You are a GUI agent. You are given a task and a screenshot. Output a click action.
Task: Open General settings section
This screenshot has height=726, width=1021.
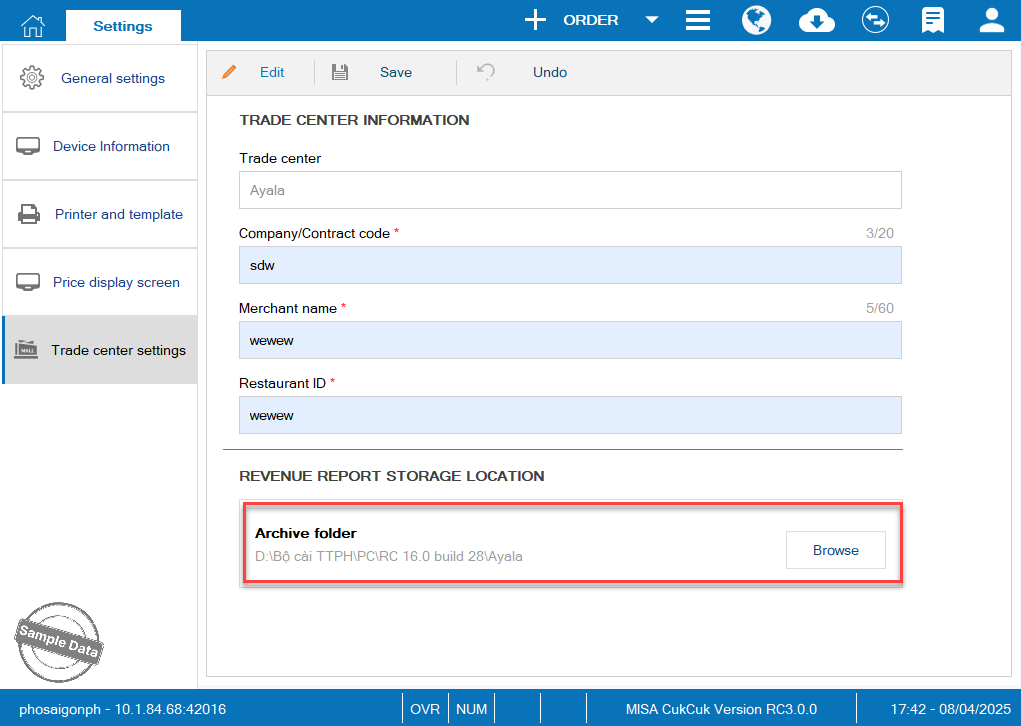coord(100,78)
